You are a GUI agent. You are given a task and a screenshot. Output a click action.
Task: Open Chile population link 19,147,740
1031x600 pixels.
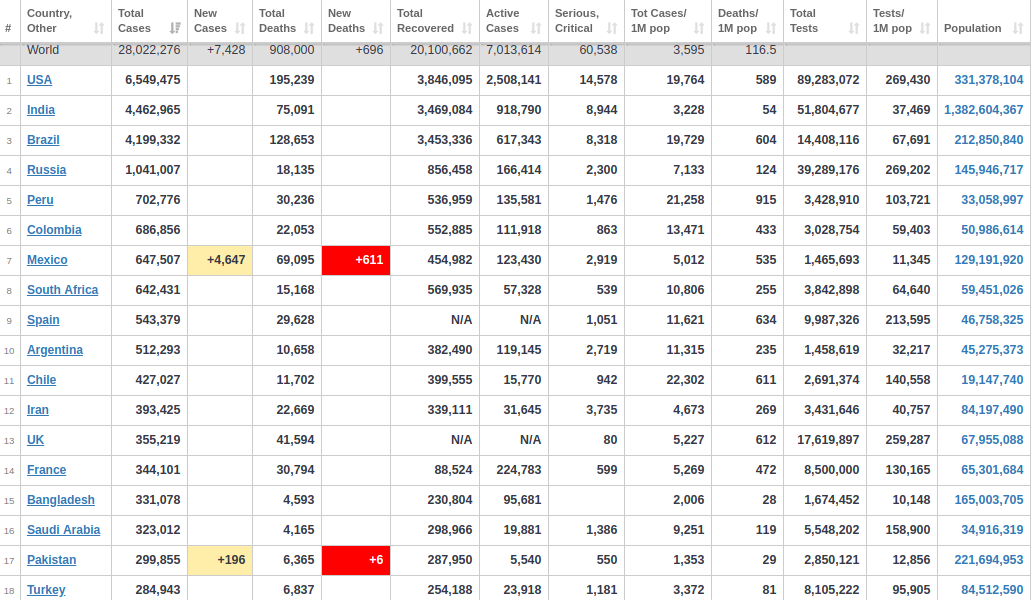pyautogui.click(x=992, y=381)
